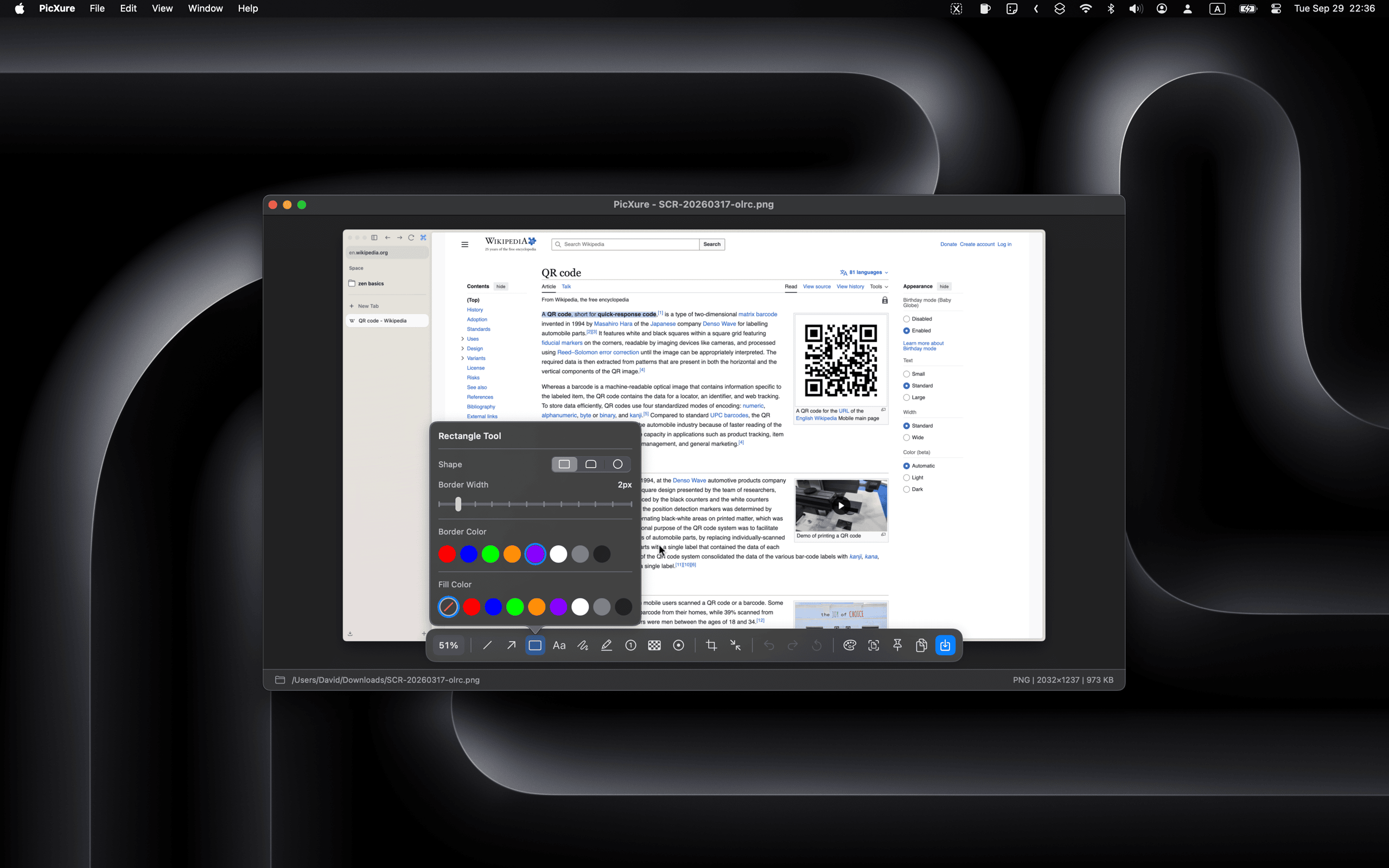Image resolution: width=1389 pixels, height=868 pixels.
Task: Open Control Center in menu bar
Action: [x=1276, y=9]
